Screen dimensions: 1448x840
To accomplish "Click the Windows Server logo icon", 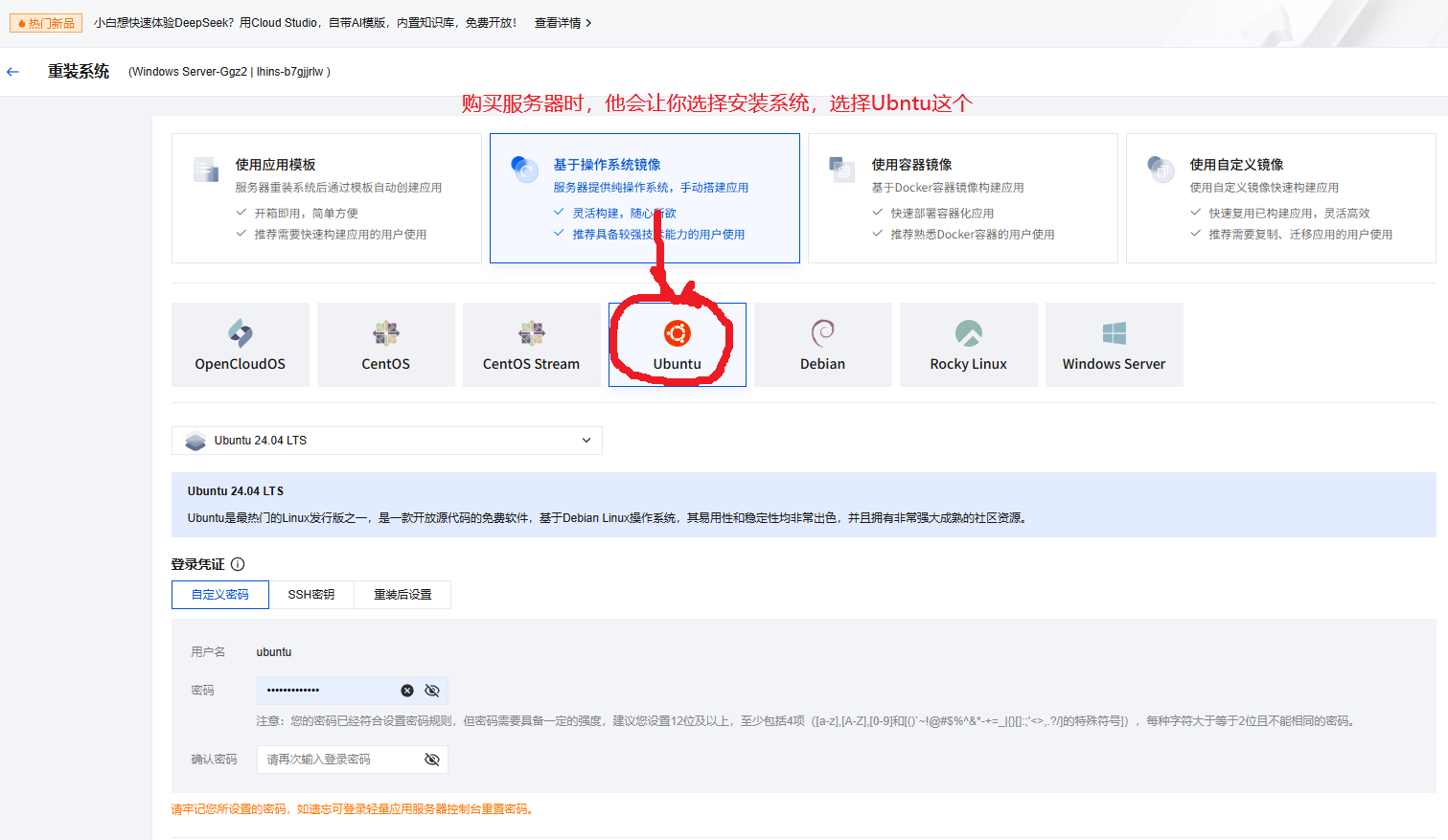I will click(1115, 332).
